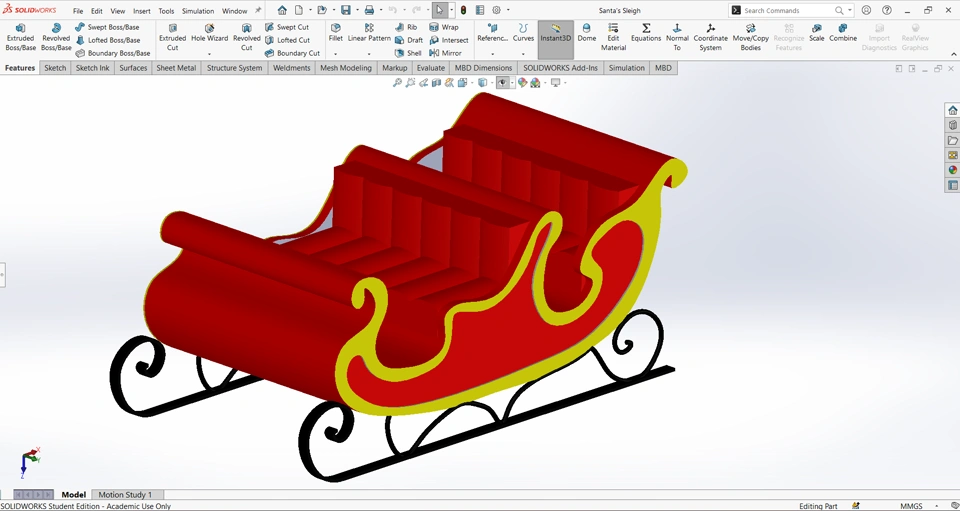This screenshot has height=511, width=960.
Task: Click the Apply Scene icon
Action: pyautogui.click(x=535, y=83)
